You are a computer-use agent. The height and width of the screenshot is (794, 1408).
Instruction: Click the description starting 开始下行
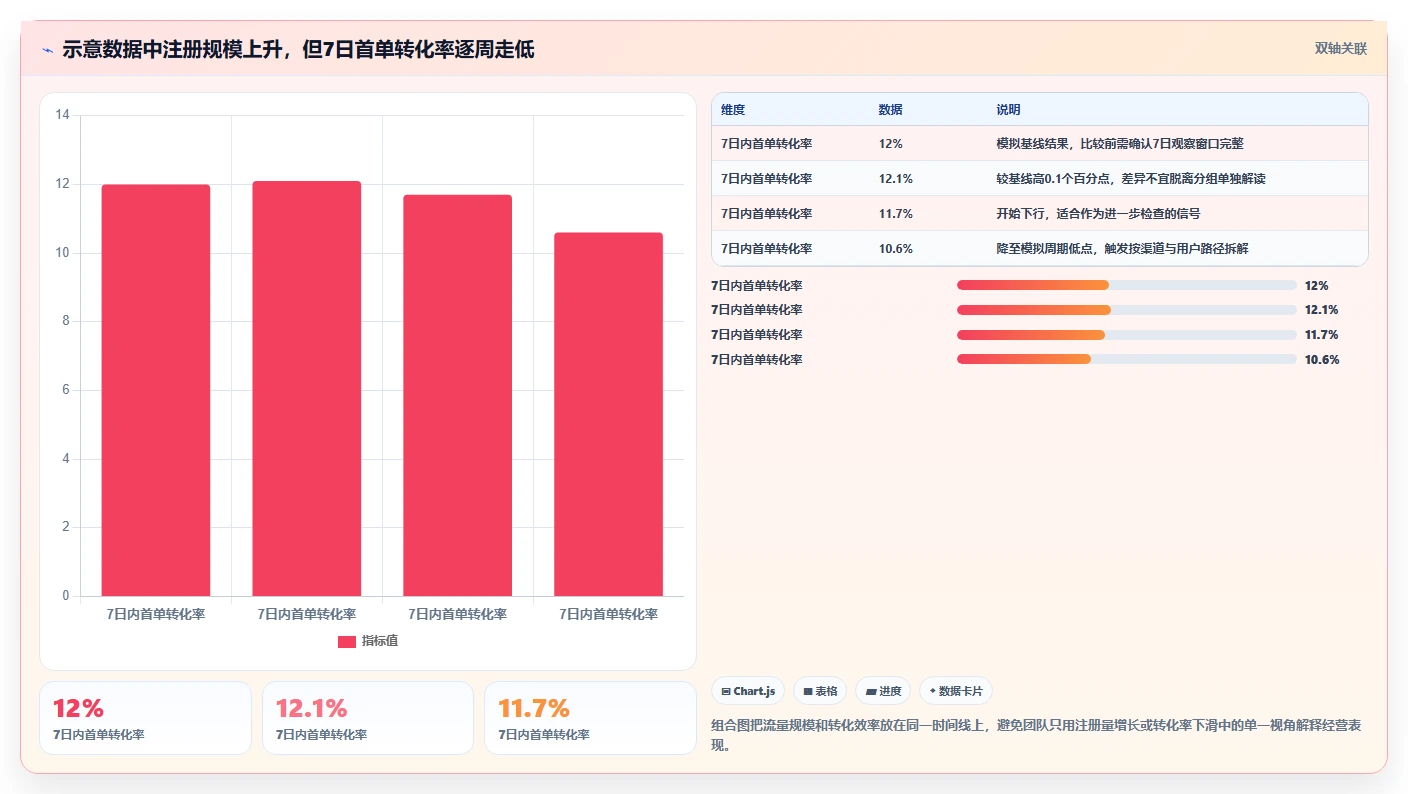pyautogui.click(x=1098, y=214)
